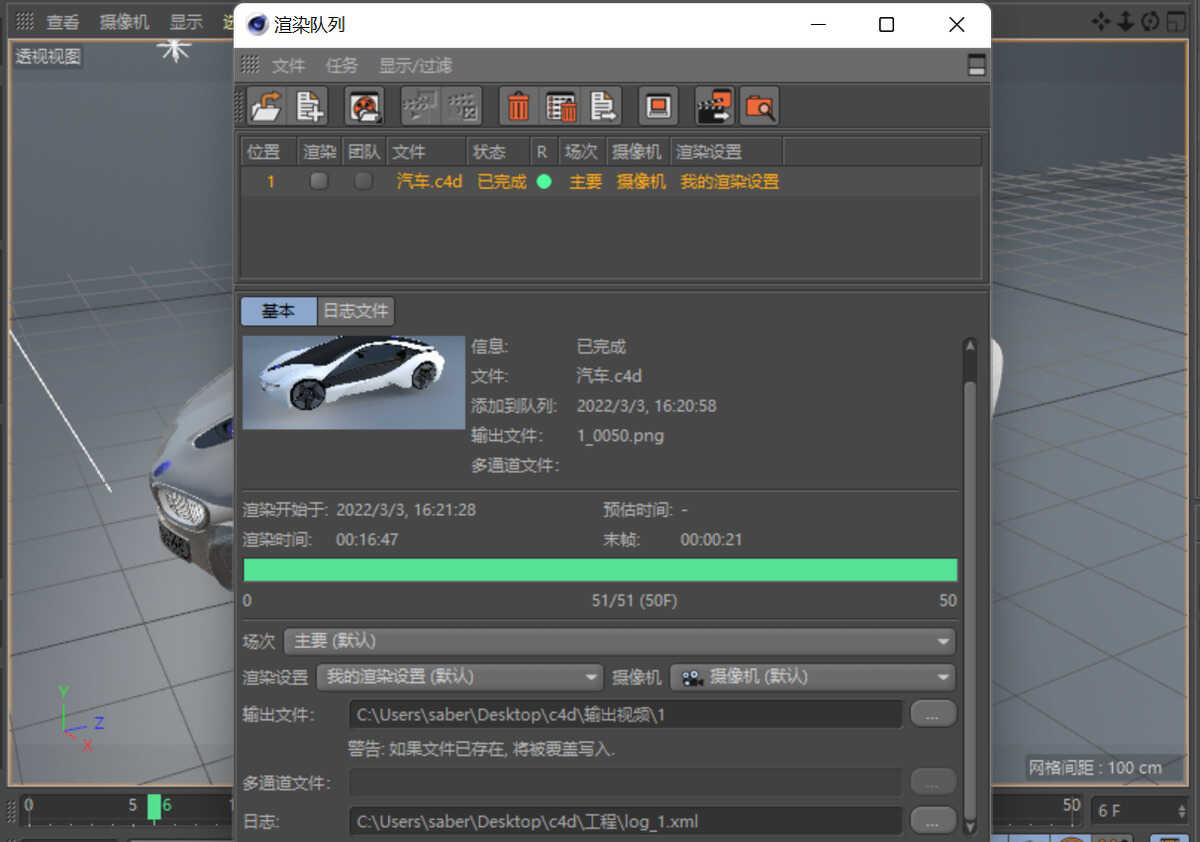Click the browse button next to 日志 path
The image size is (1200, 842).
[x=932, y=821]
